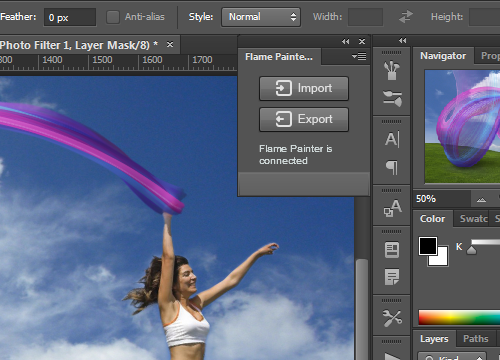The width and height of the screenshot is (500, 360).
Task: Collapse the Flame Painter panel to icons
Action: pos(346,41)
